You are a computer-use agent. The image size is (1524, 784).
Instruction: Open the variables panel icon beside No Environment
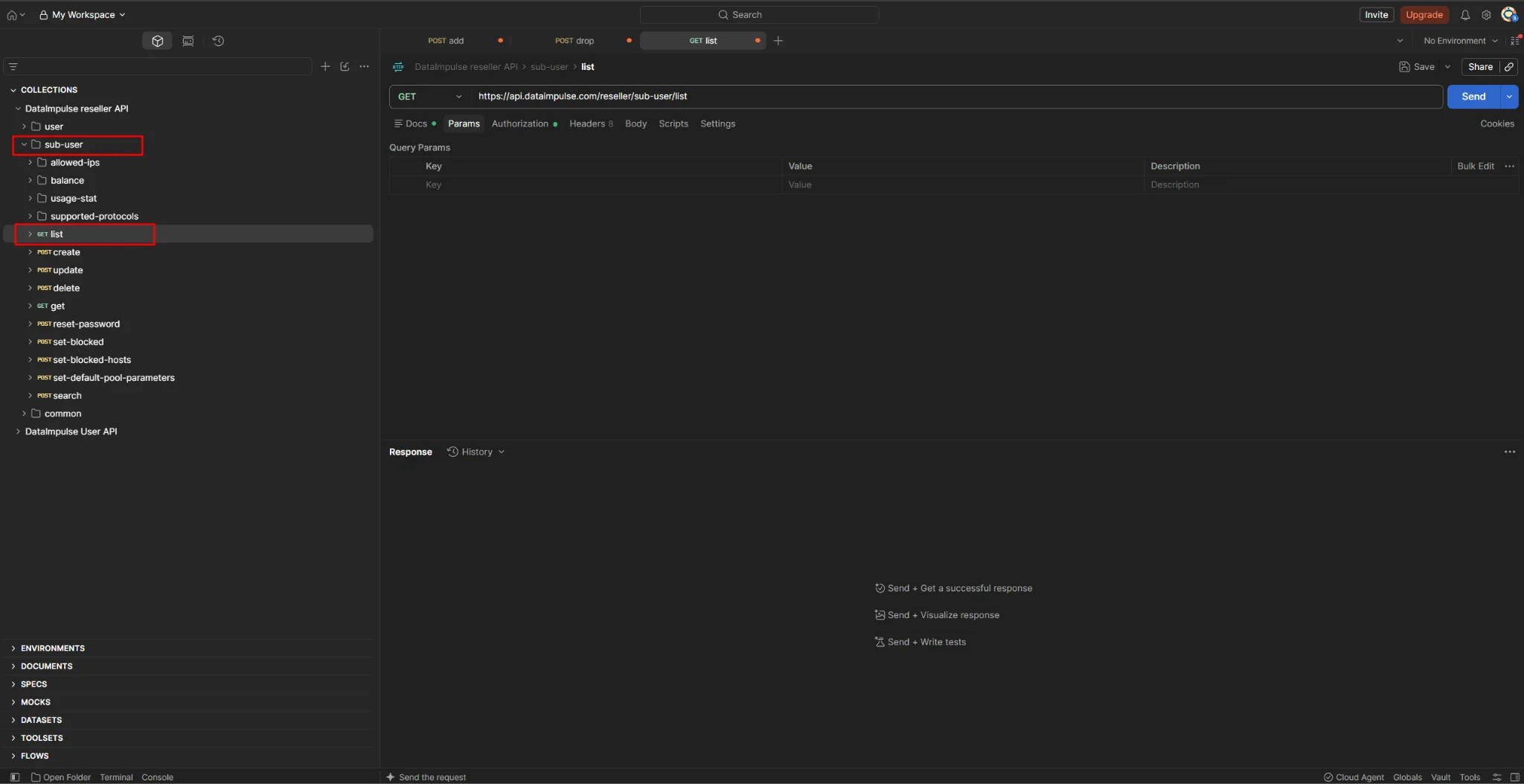tap(1515, 41)
